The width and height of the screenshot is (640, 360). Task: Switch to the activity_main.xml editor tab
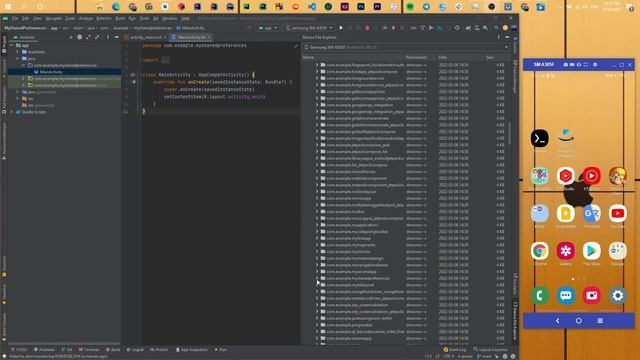point(146,37)
